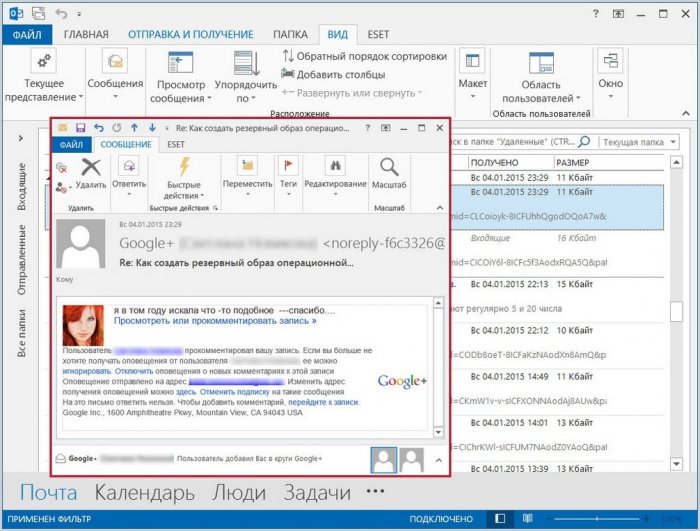Screen dimensions: 700x531
Task: Click the Масштаб zoom magnifier
Action: (x=389, y=174)
